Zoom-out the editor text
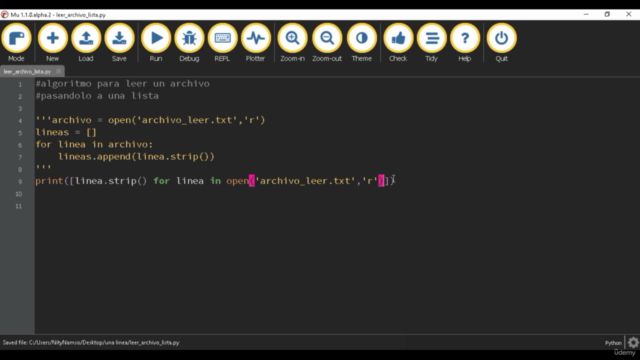640x360 pixels. (327, 42)
